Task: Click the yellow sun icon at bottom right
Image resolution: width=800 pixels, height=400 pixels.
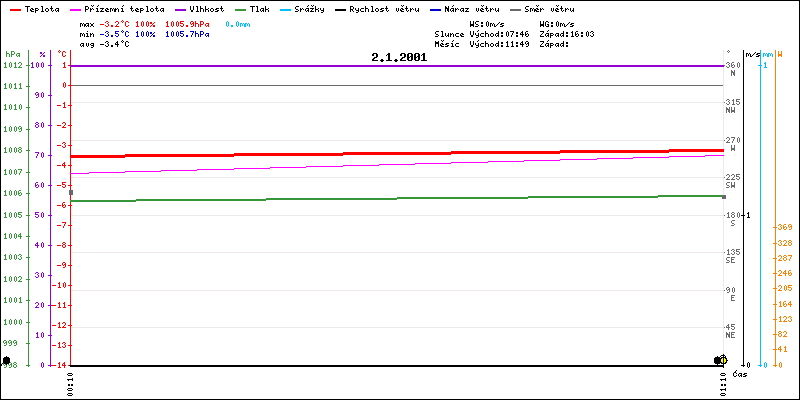Action: click(x=723, y=360)
